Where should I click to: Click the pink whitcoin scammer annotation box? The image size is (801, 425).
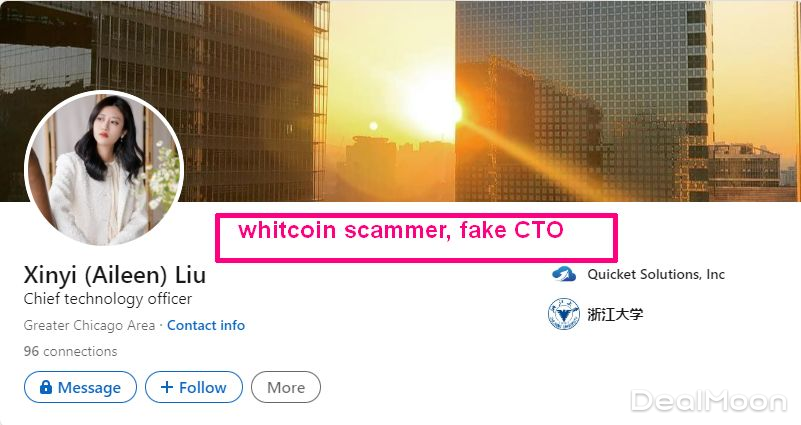[416, 238]
